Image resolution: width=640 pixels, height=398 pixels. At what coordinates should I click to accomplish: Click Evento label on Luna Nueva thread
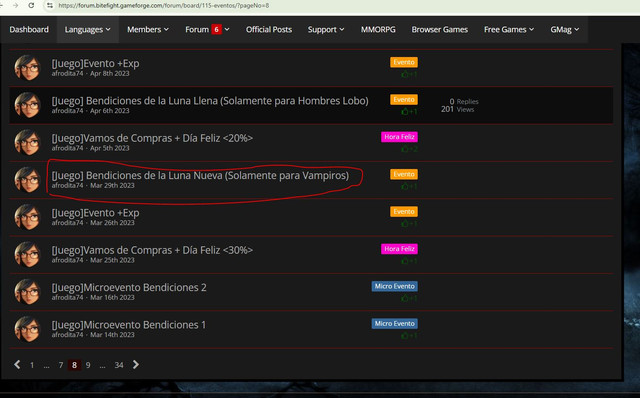coord(404,174)
